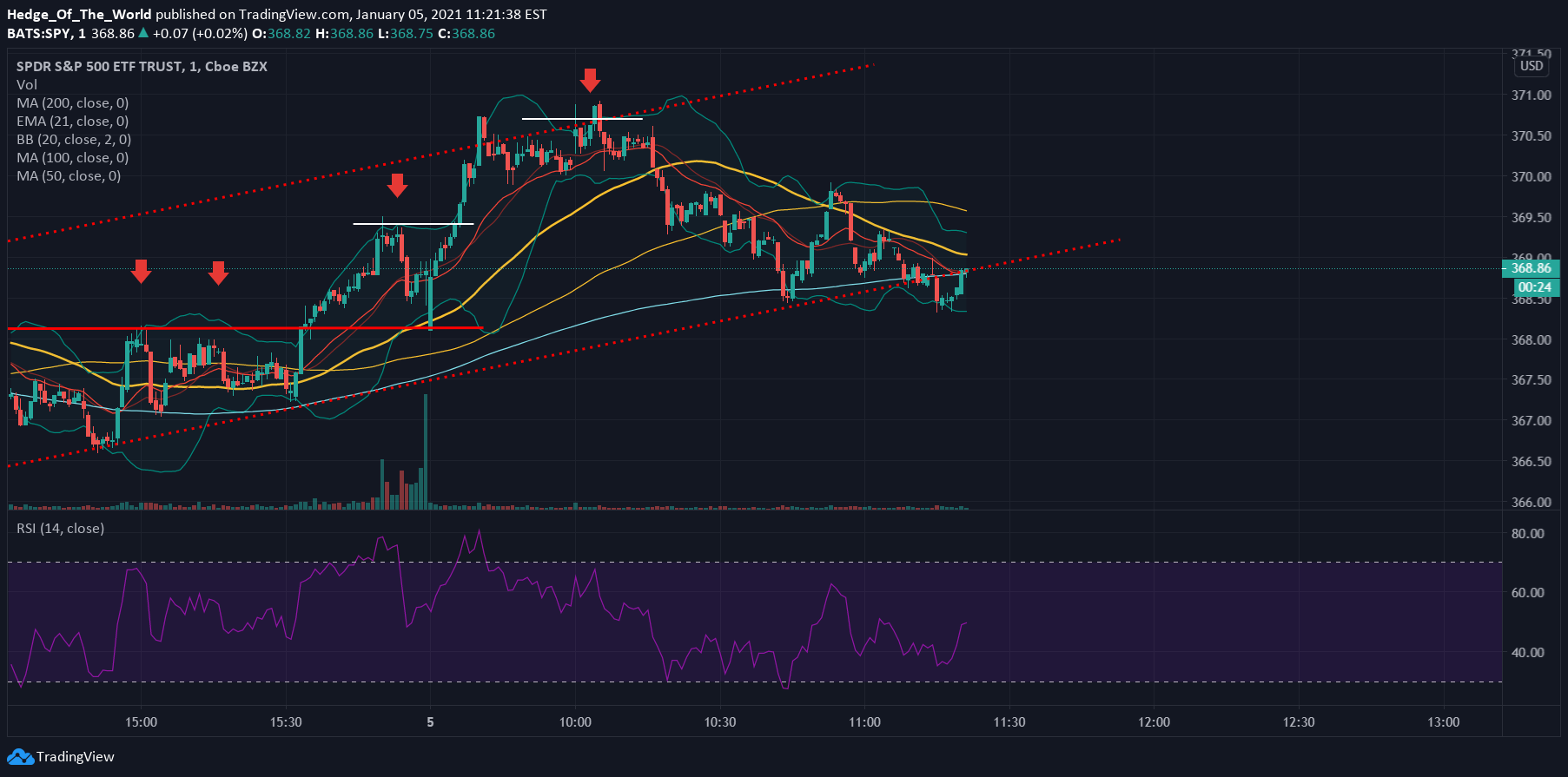This screenshot has width=1568, height=777.
Task: Click the TradingView logo icon
Action: click(20, 757)
